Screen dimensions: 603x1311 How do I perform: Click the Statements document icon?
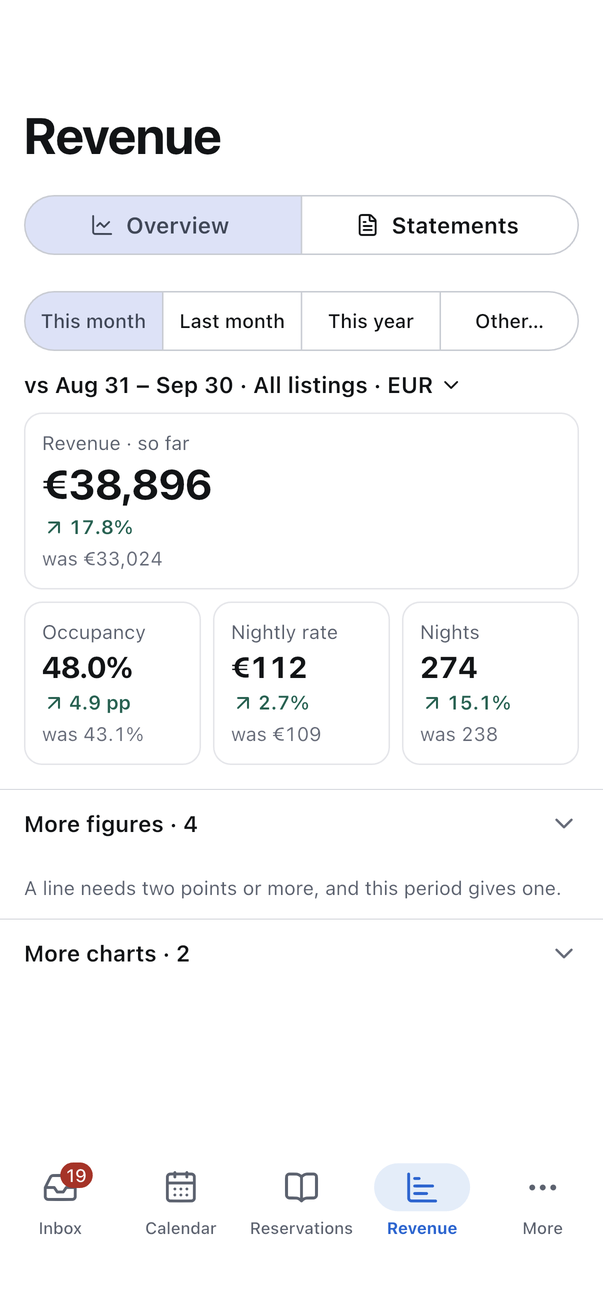[368, 226]
